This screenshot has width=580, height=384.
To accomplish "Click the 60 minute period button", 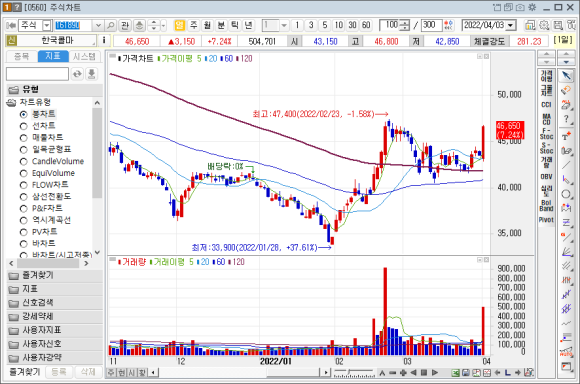I will pyautogui.click(x=366, y=25).
